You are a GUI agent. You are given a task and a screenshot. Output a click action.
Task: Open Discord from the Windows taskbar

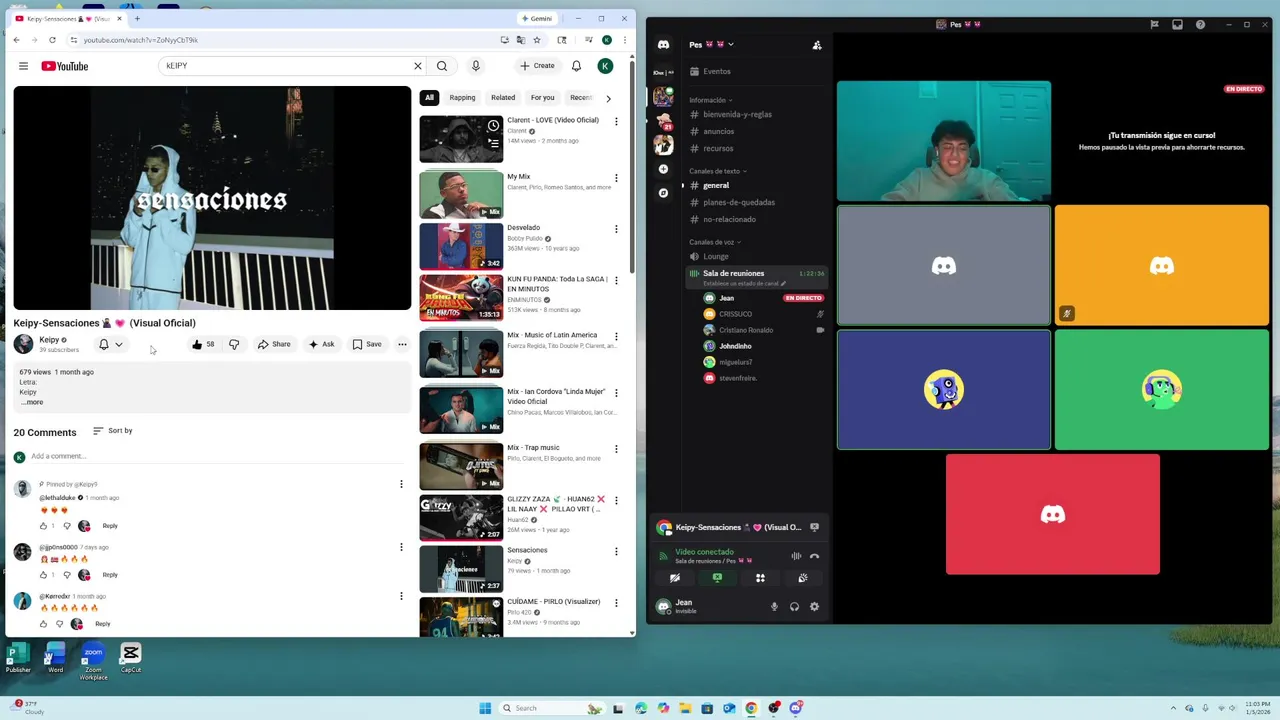click(796, 708)
